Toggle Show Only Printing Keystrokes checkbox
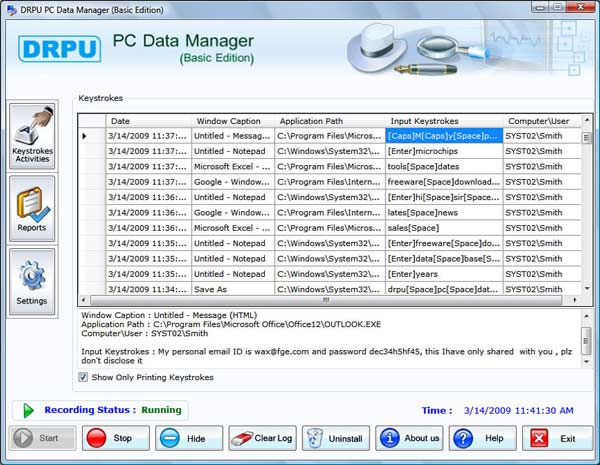 click(x=83, y=377)
